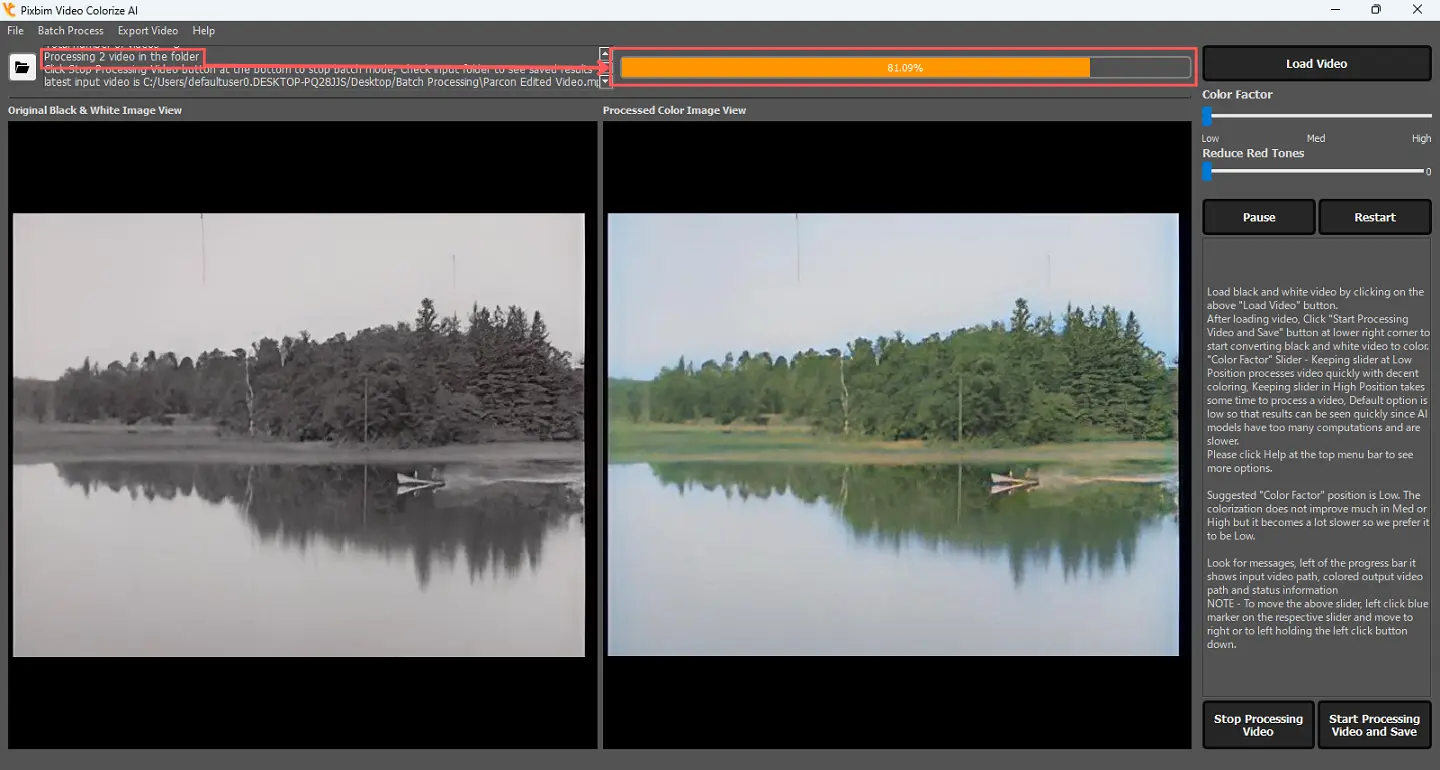This screenshot has height=770, width=1440.
Task: Pause the video processing
Action: (x=1259, y=217)
